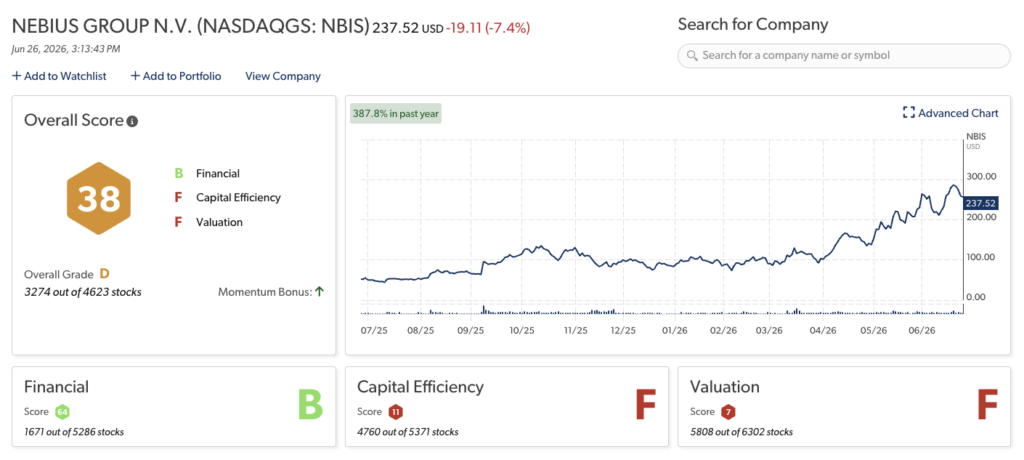
Task: Click the Capital Efficiency card heading
Action: (x=421, y=387)
